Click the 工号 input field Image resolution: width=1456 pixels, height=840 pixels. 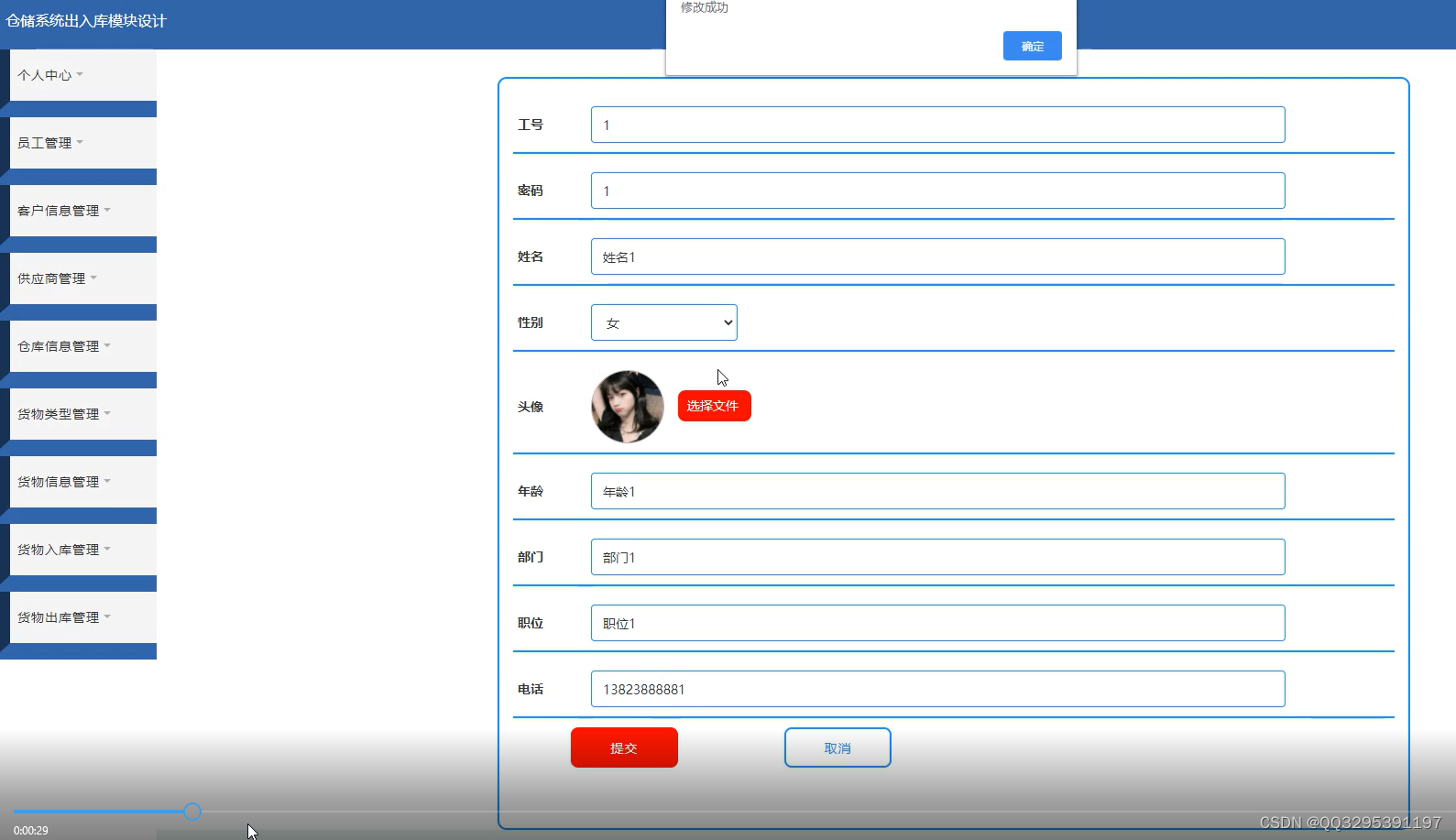click(937, 125)
